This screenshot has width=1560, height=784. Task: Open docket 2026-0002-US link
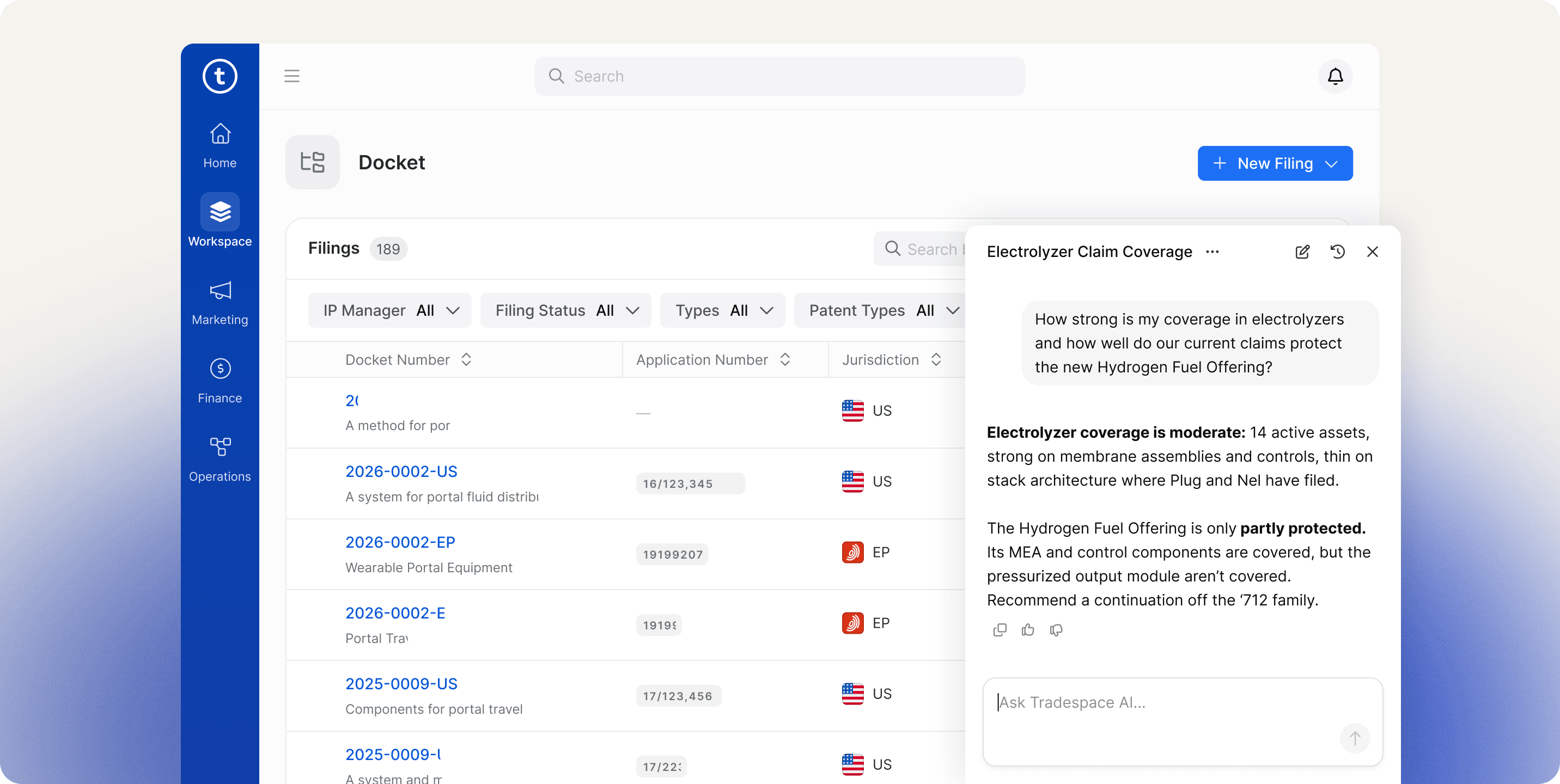coord(401,471)
